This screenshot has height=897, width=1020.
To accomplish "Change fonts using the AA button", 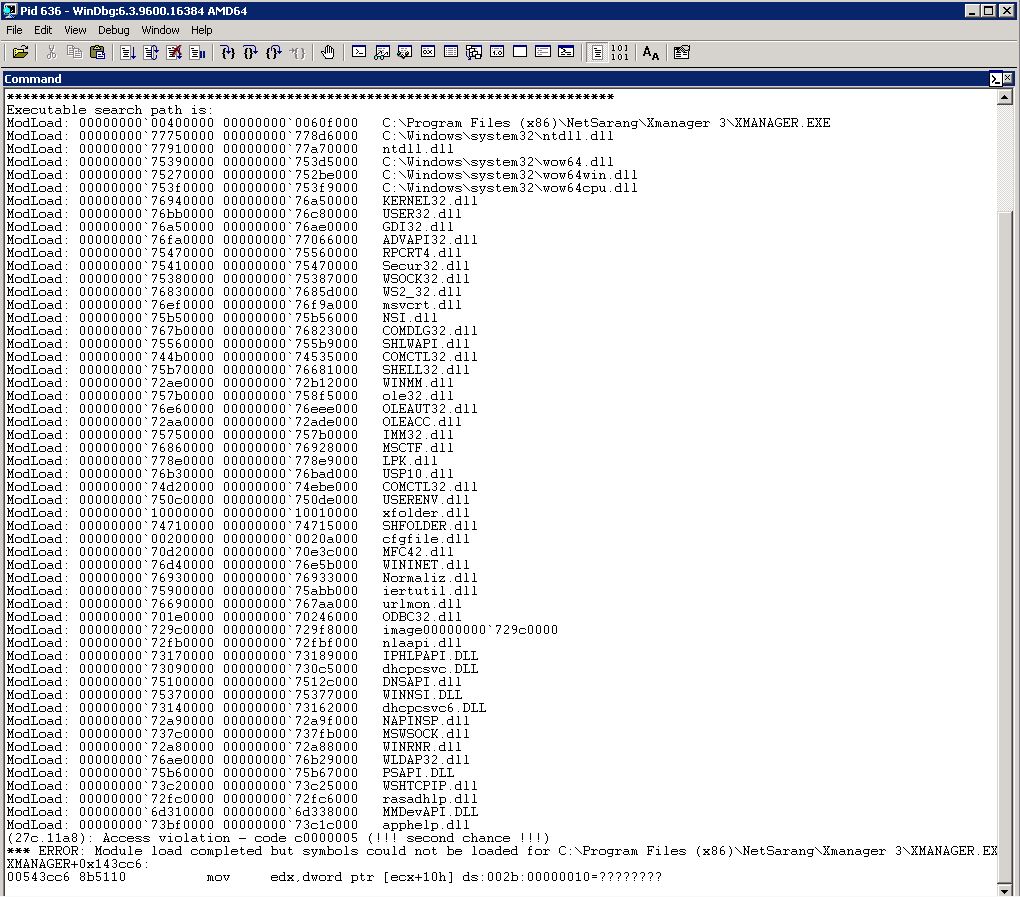I will click(x=650, y=52).
